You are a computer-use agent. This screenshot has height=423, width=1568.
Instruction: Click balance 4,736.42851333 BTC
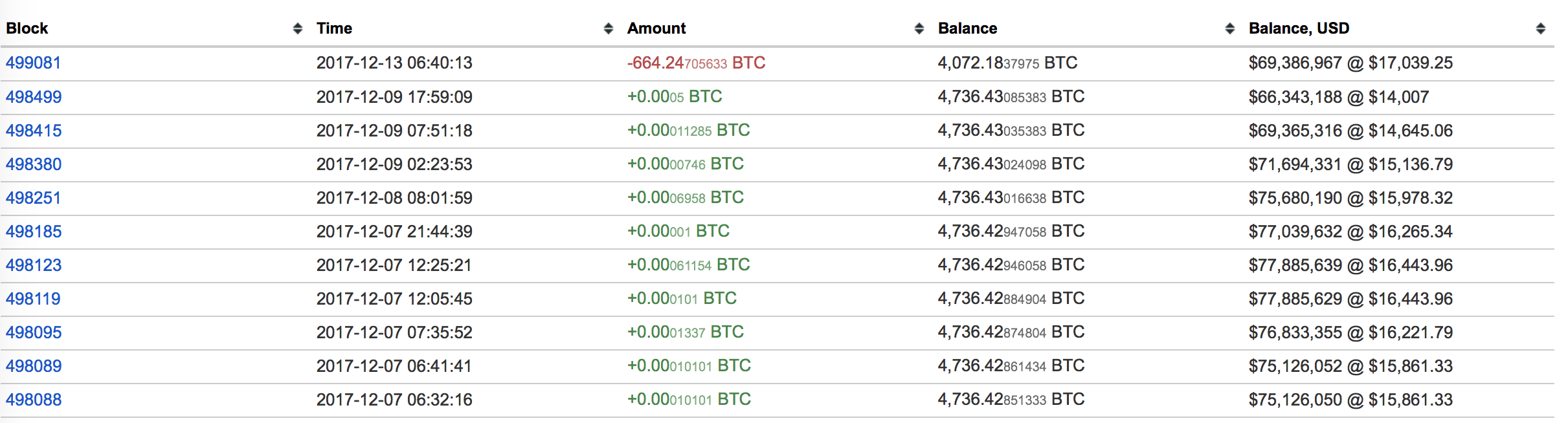coord(1011,399)
